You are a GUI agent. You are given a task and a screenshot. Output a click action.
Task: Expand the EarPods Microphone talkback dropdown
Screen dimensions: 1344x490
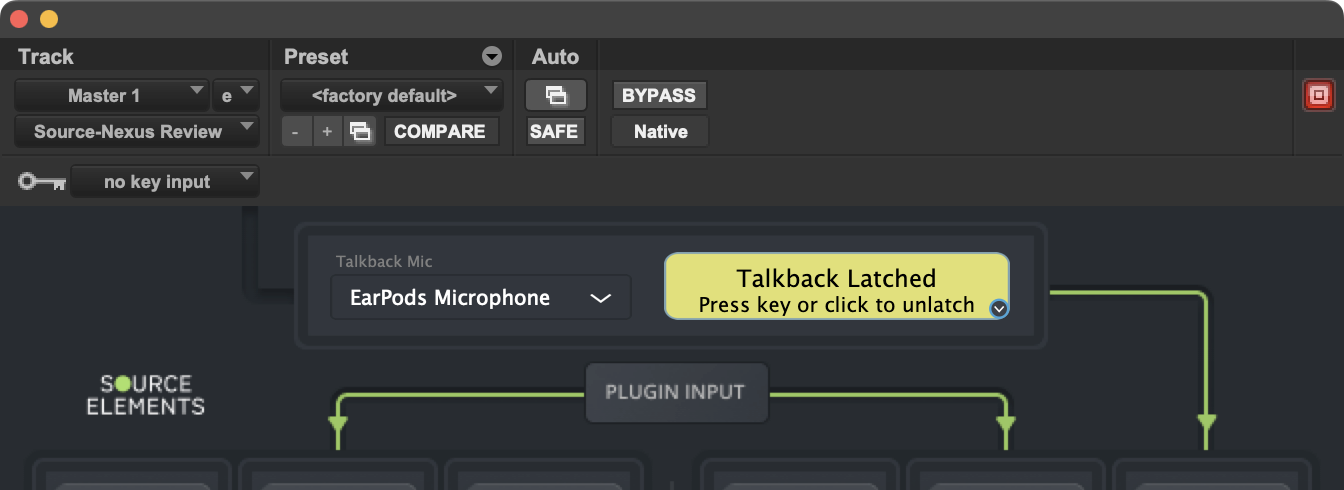click(481, 298)
